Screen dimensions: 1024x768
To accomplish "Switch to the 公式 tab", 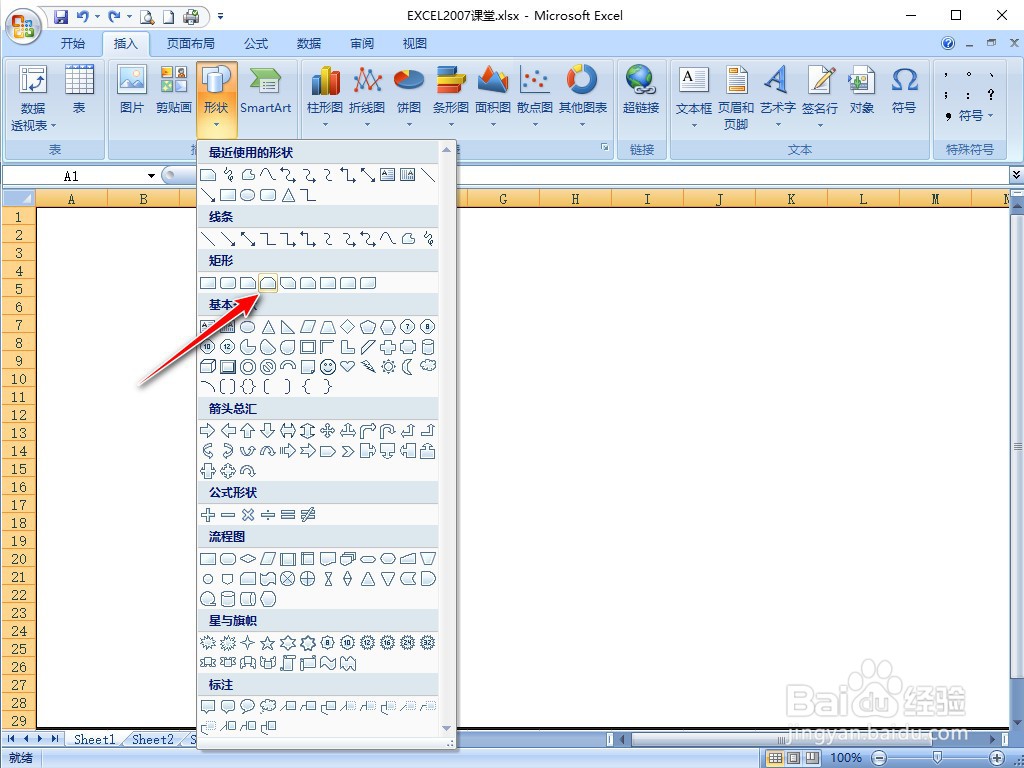I will [256, 43].
